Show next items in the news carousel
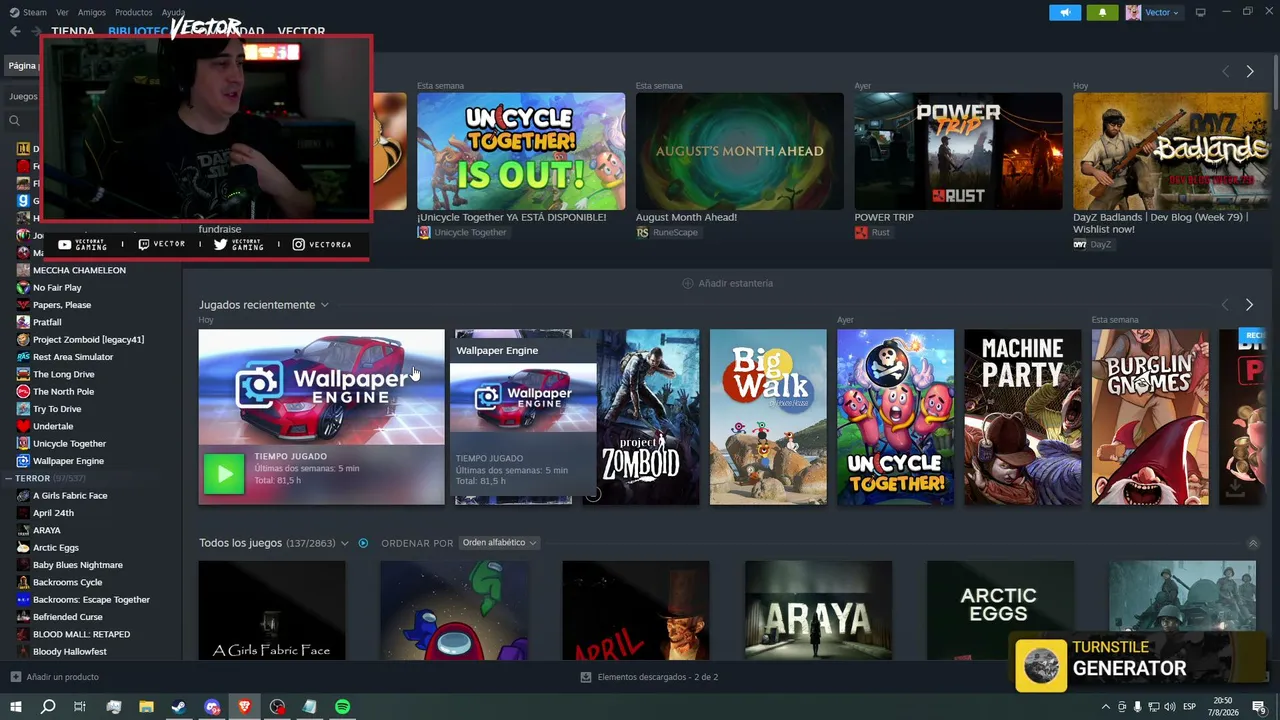1280x720 pixels. point(1249,71)
